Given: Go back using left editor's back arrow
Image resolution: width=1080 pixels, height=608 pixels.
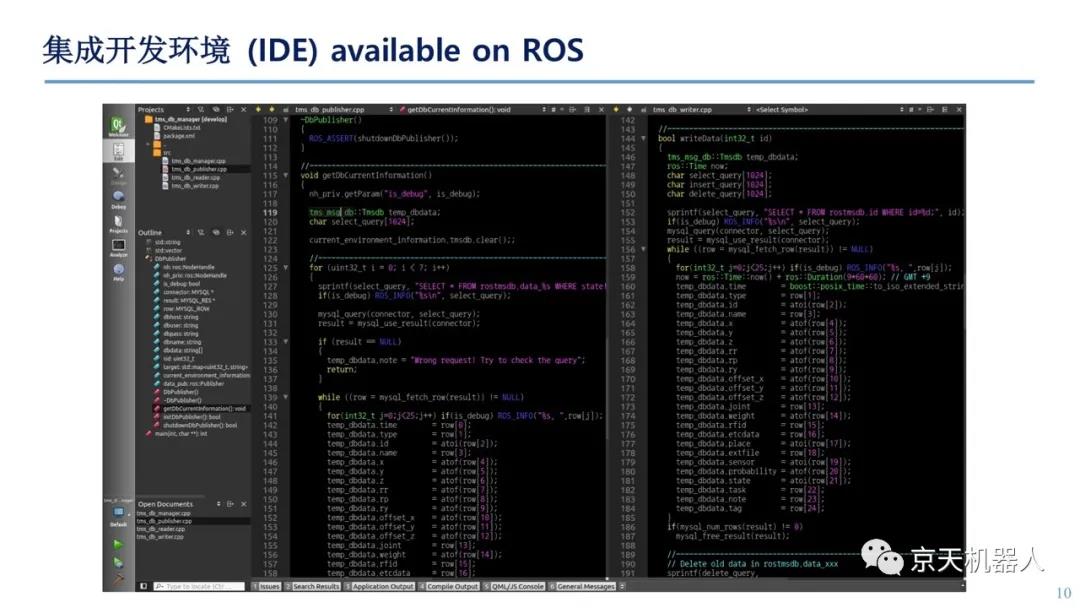Looking at the screenshot, I should pos(259,109).
